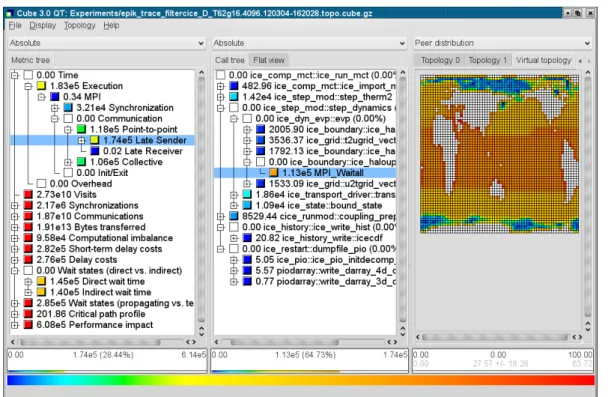This screenshot has height=397, width=611.
Task: Collapse the Point-to-point node
Action: [68, 129]
